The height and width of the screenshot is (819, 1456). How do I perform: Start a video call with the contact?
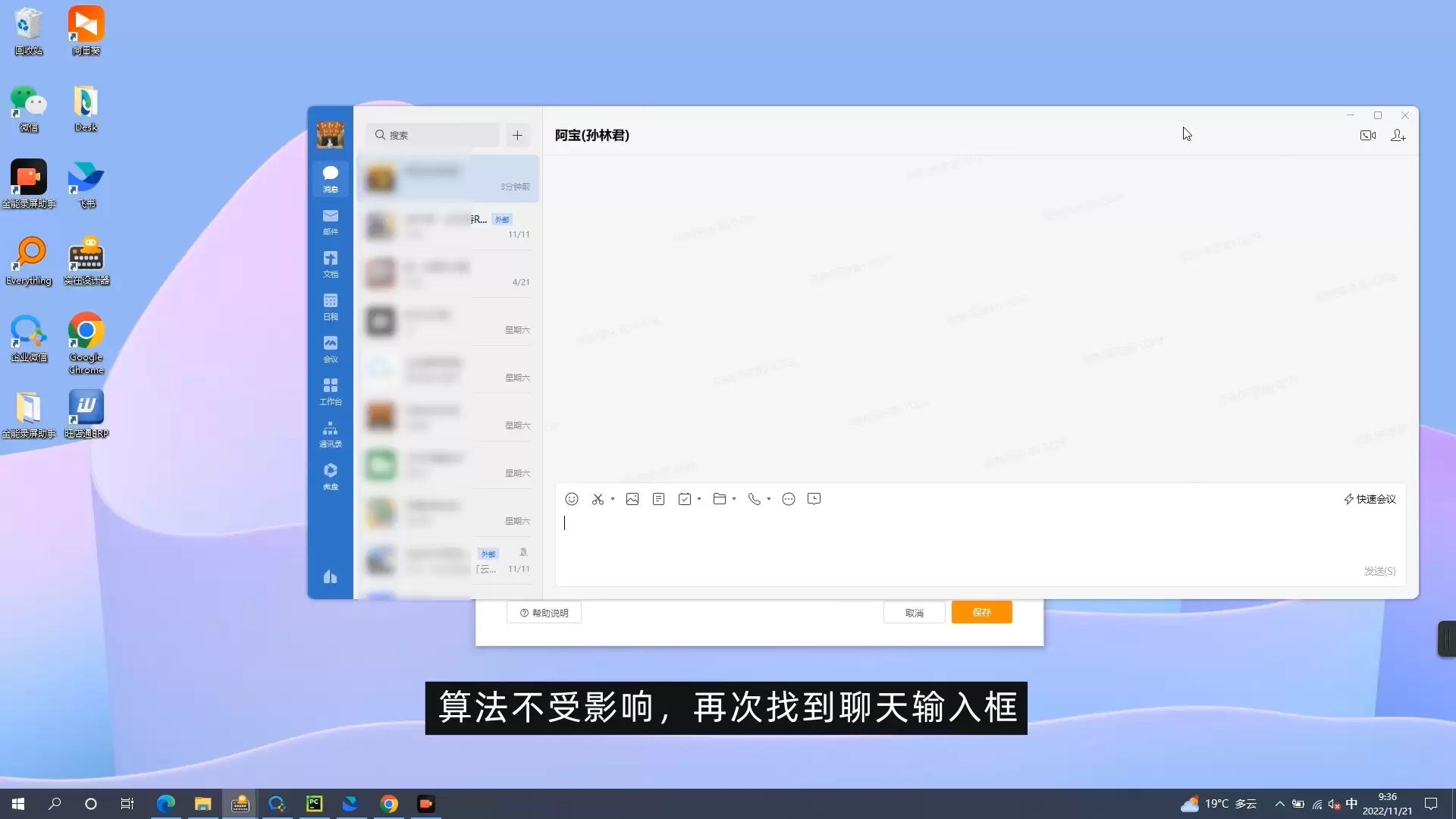(1367, 136)
